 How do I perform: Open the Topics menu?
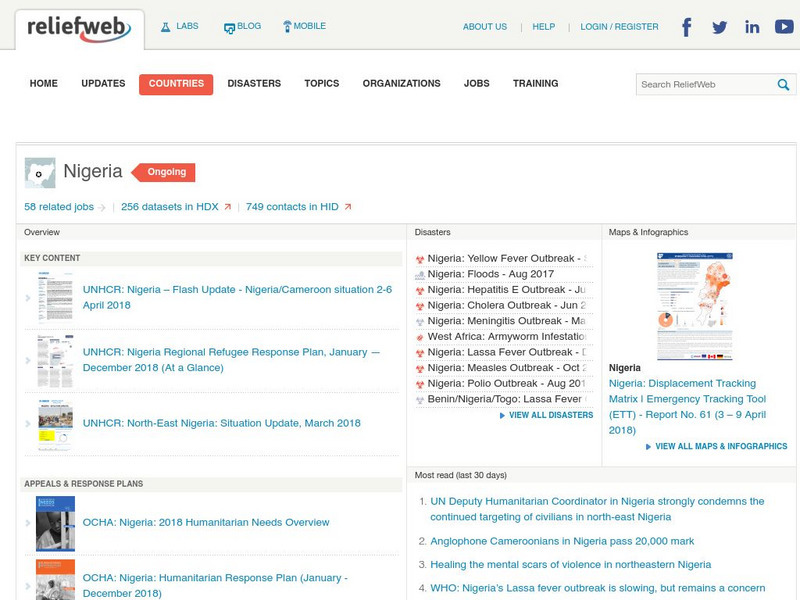(x=322, y=84)
